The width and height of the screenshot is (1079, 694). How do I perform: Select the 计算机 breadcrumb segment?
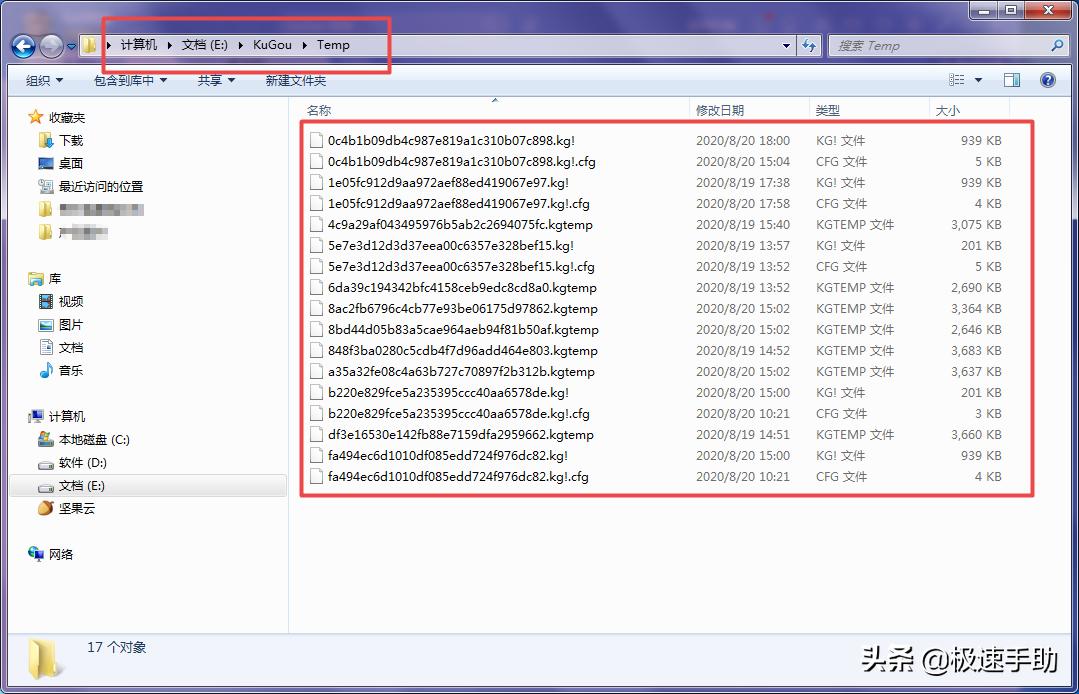139,45
